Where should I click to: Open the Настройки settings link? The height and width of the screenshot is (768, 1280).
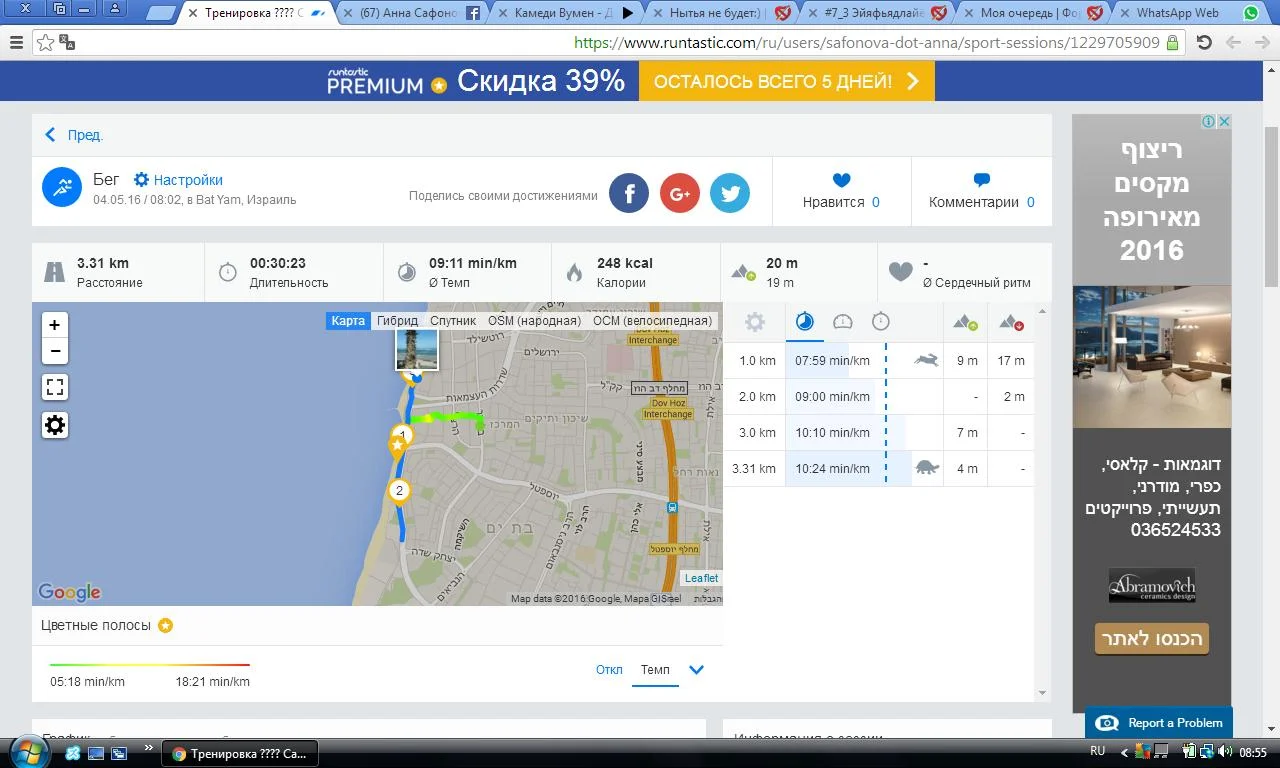(178, 180)
